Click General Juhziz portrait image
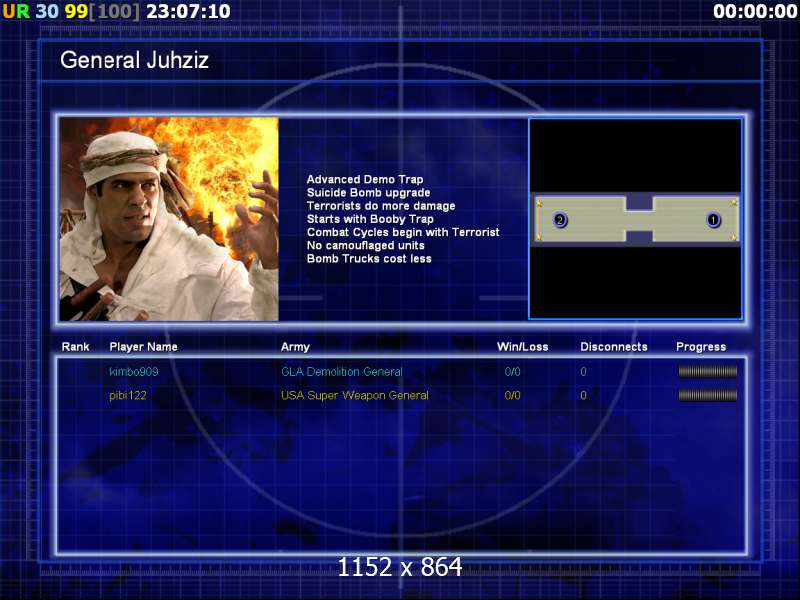 (169, 219)
